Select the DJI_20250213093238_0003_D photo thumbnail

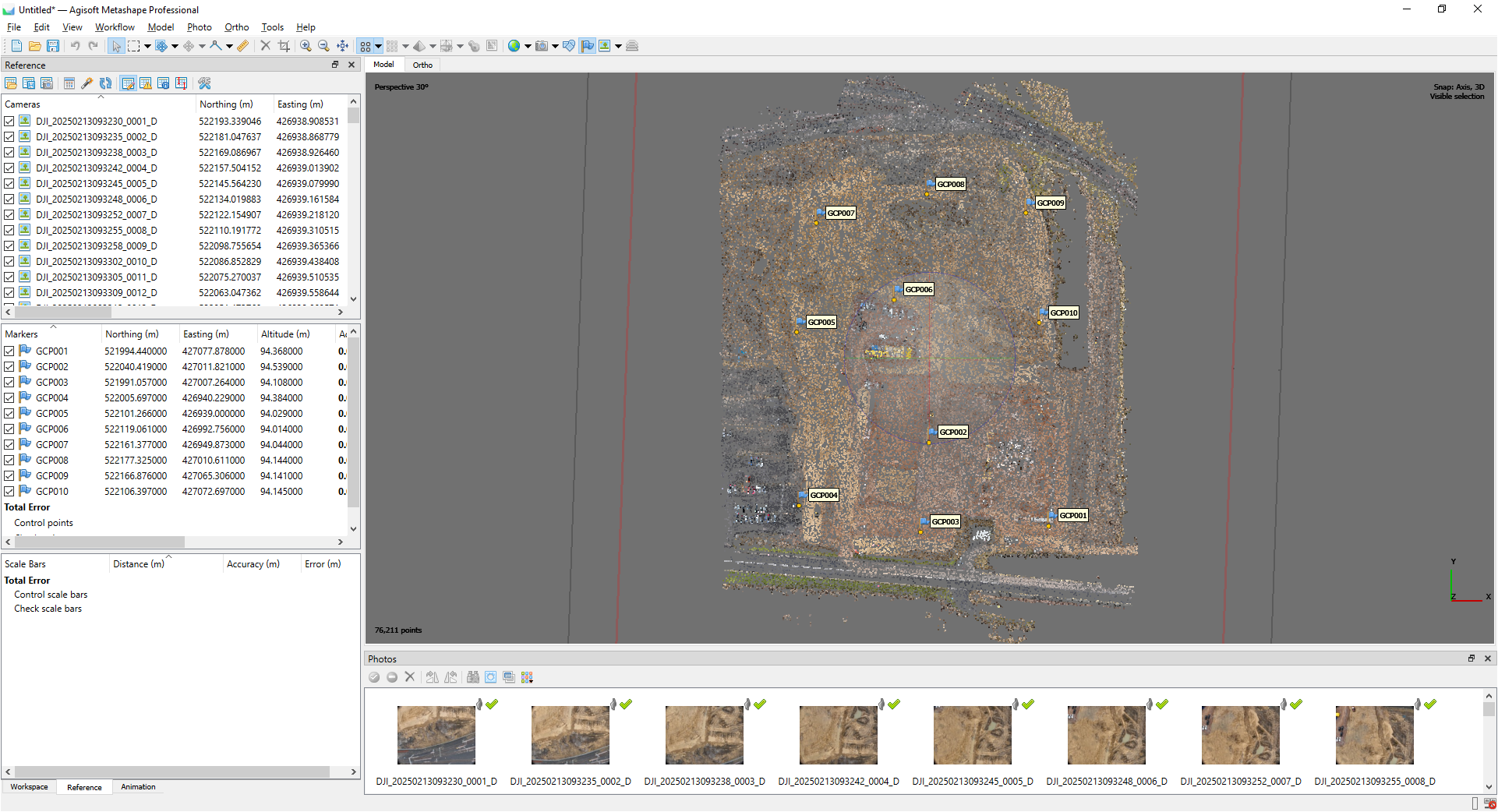click(705, 735)
